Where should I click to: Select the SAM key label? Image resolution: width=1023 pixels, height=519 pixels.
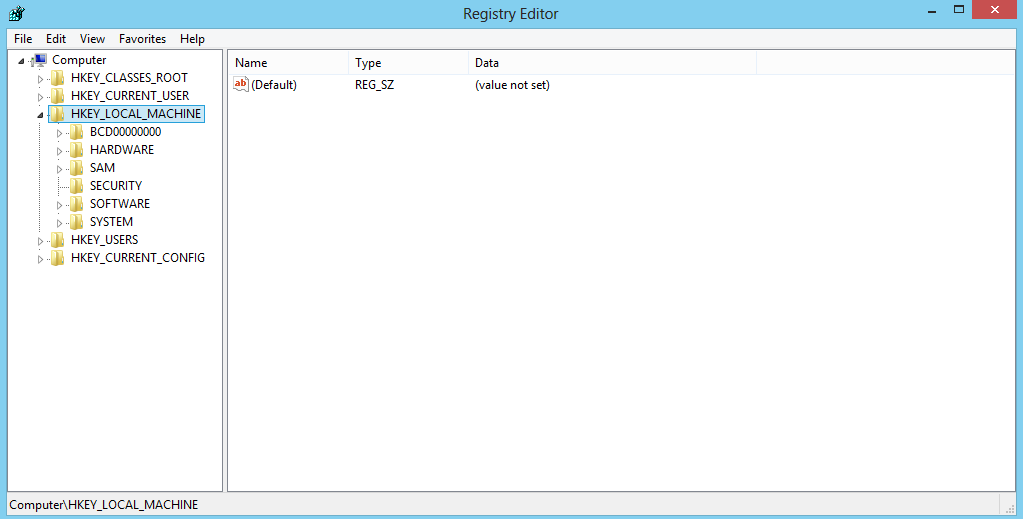pyautogui.click(x=102, y=168)
